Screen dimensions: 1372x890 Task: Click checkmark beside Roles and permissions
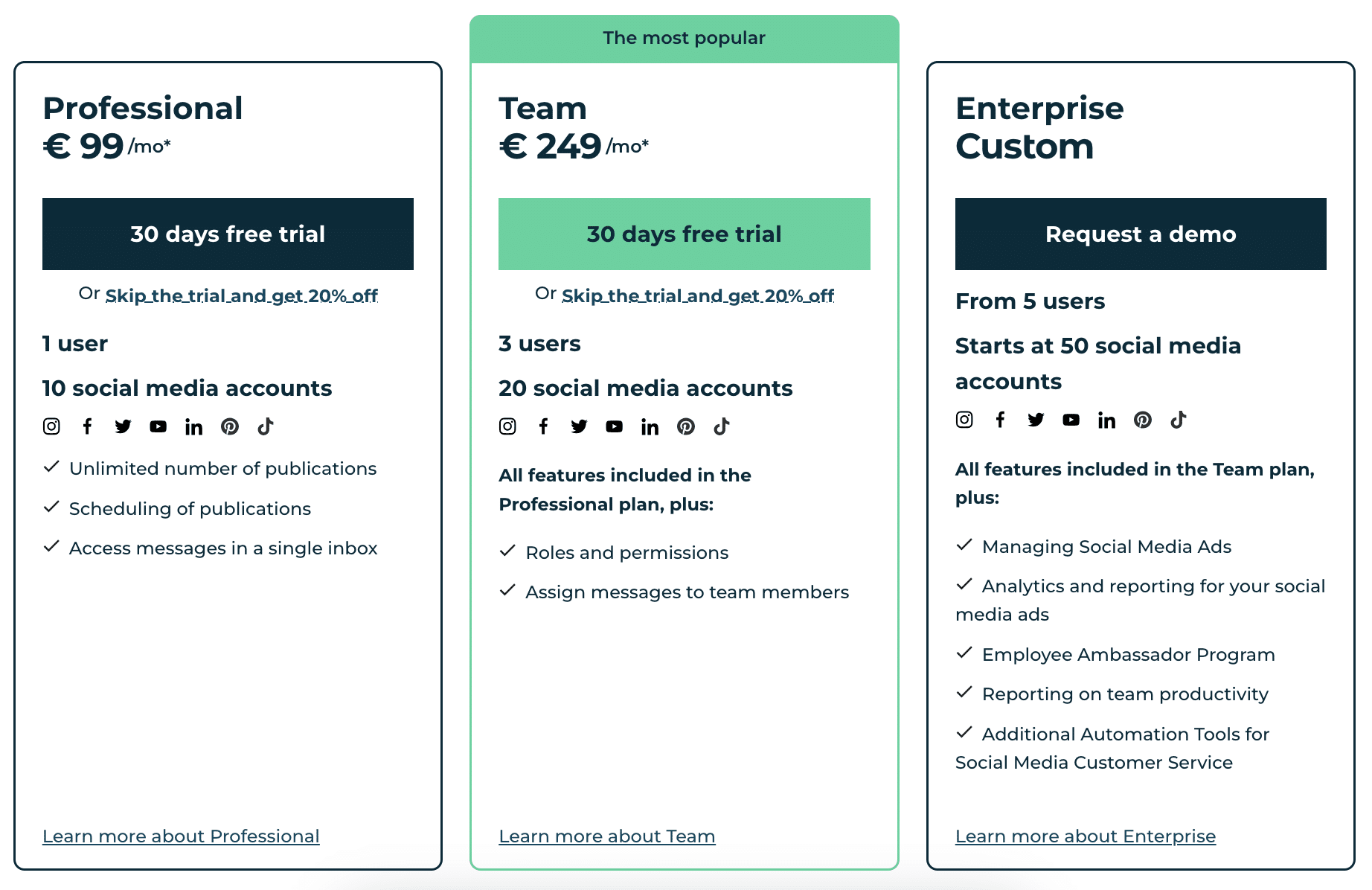[x=507, y=551]
